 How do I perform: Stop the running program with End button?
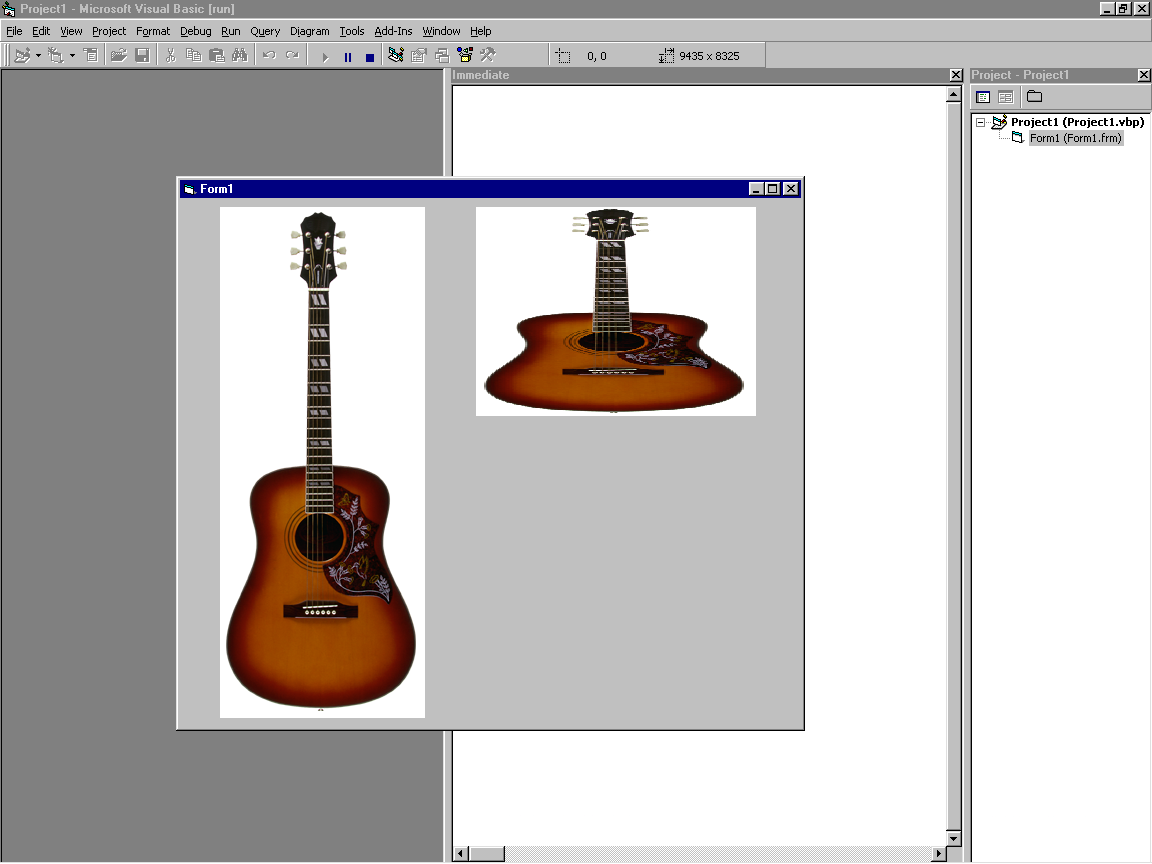point(370,56)
